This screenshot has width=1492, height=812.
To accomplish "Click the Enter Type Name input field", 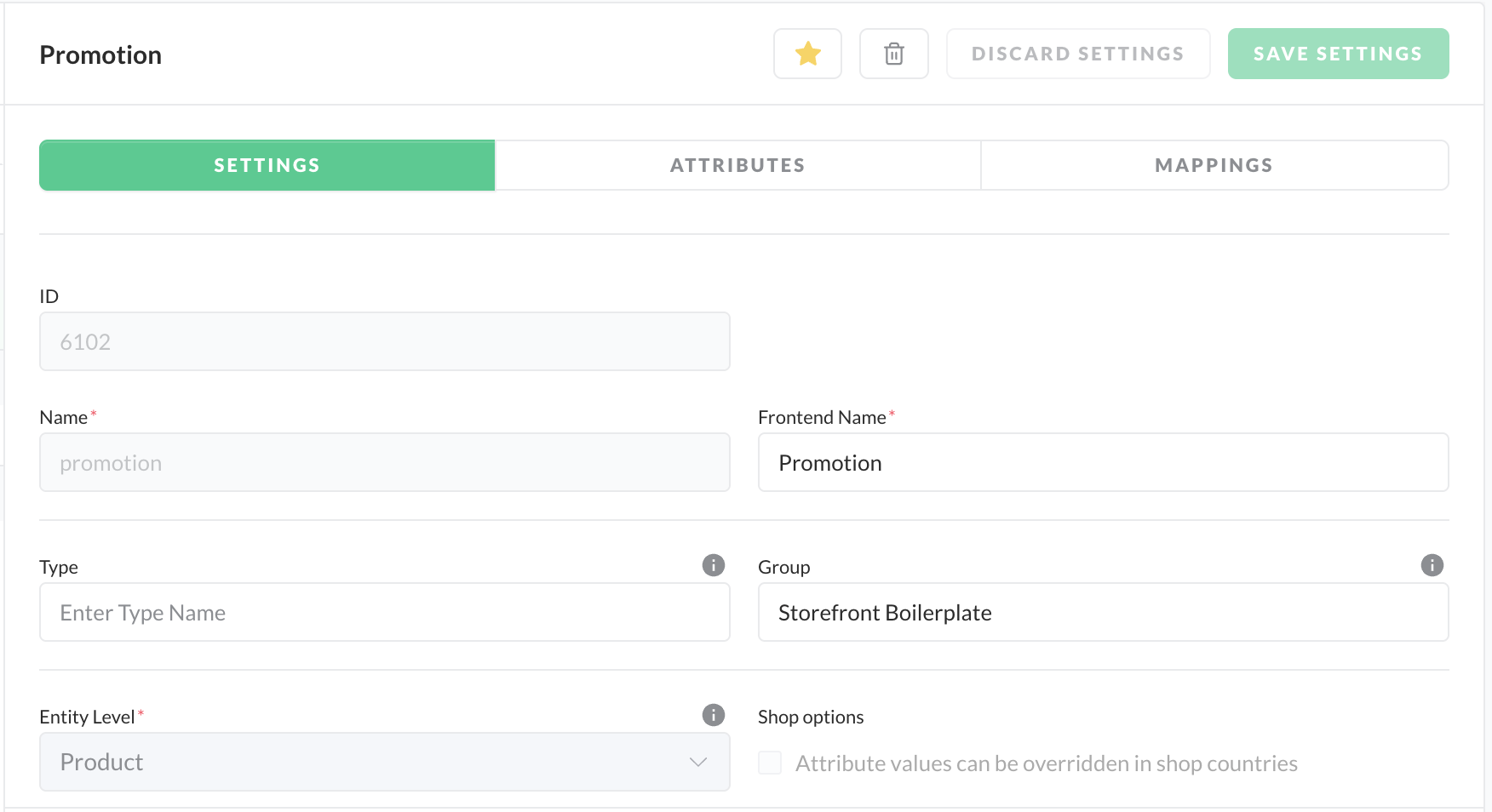I will [383, 613].
